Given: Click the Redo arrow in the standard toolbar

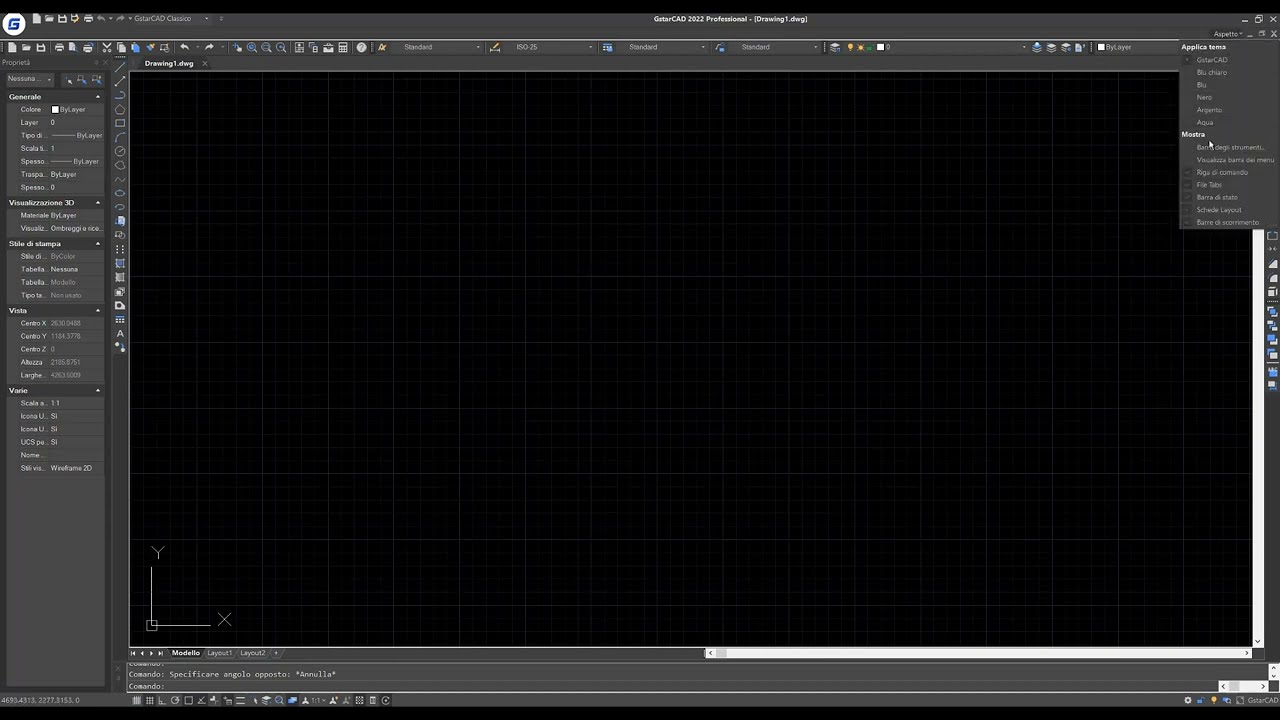Looking at the screenshot, I should (209, 47).
